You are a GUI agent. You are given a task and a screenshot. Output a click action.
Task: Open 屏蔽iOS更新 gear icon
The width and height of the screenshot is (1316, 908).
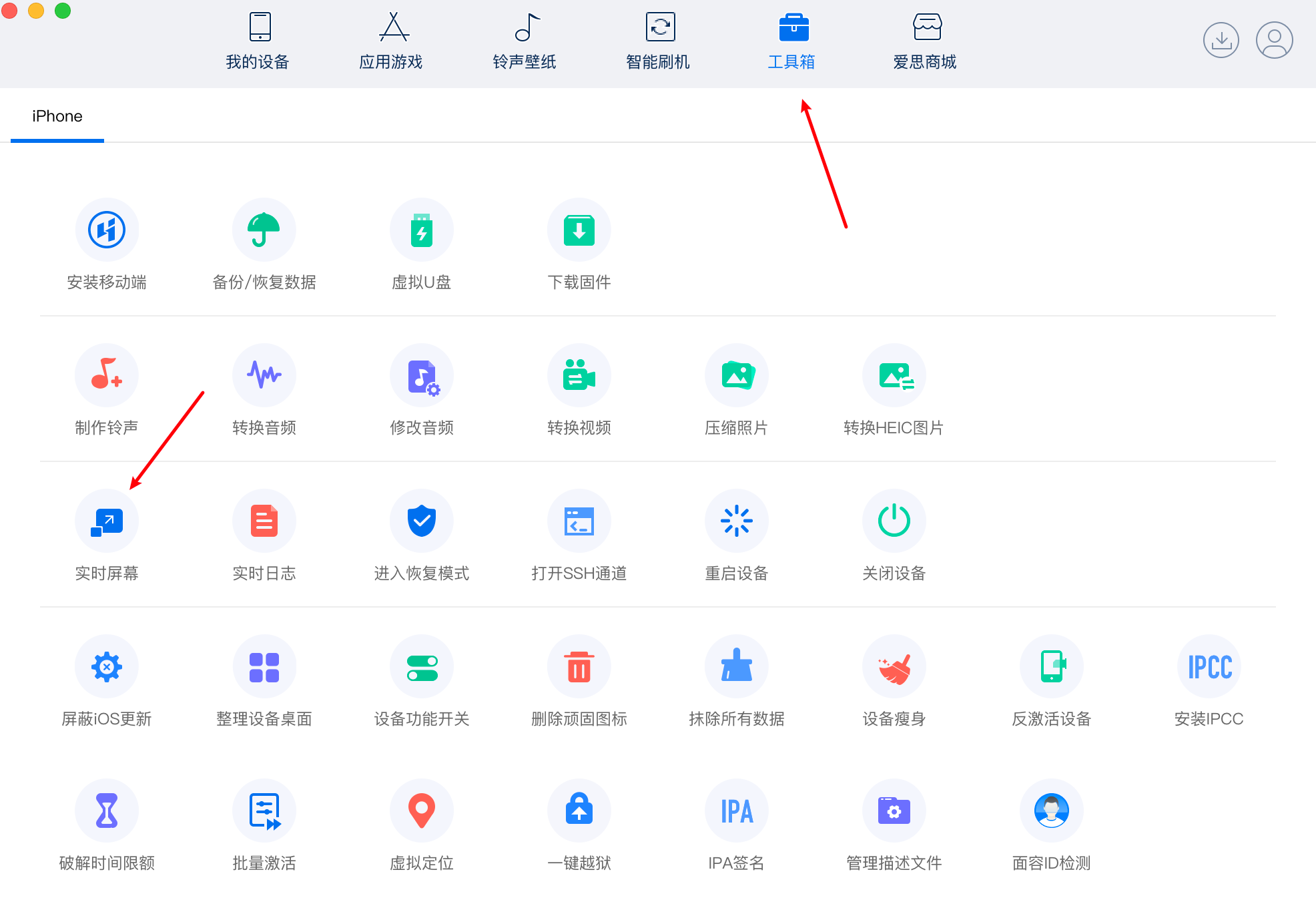[x=107, y=666]
